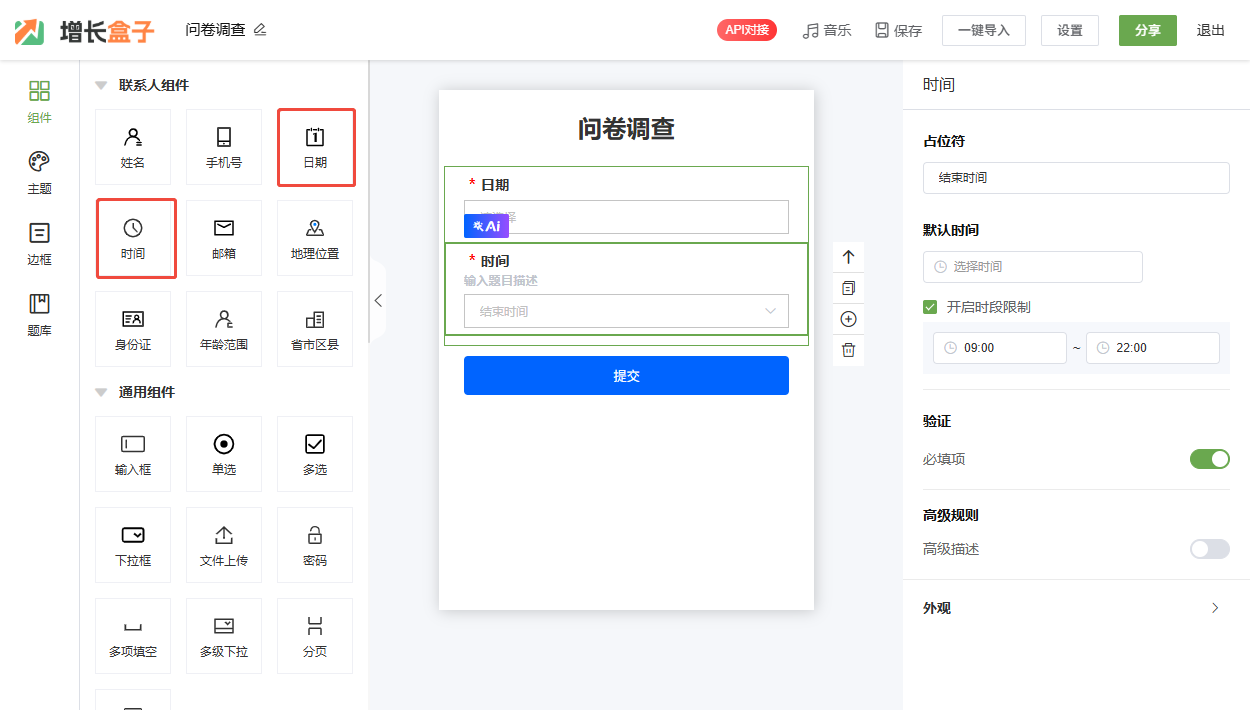Click 退出 to exit

pos(1211,30)
